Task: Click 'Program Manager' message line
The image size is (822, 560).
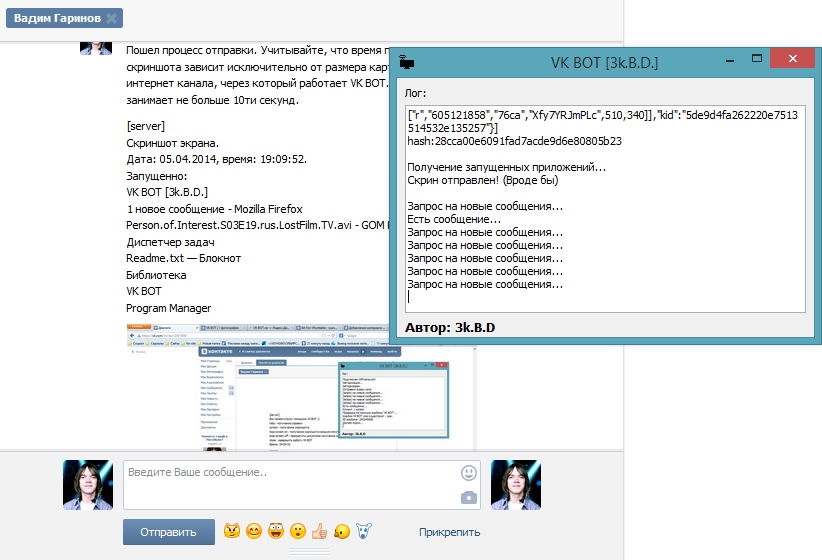Action: click(168, 308)
